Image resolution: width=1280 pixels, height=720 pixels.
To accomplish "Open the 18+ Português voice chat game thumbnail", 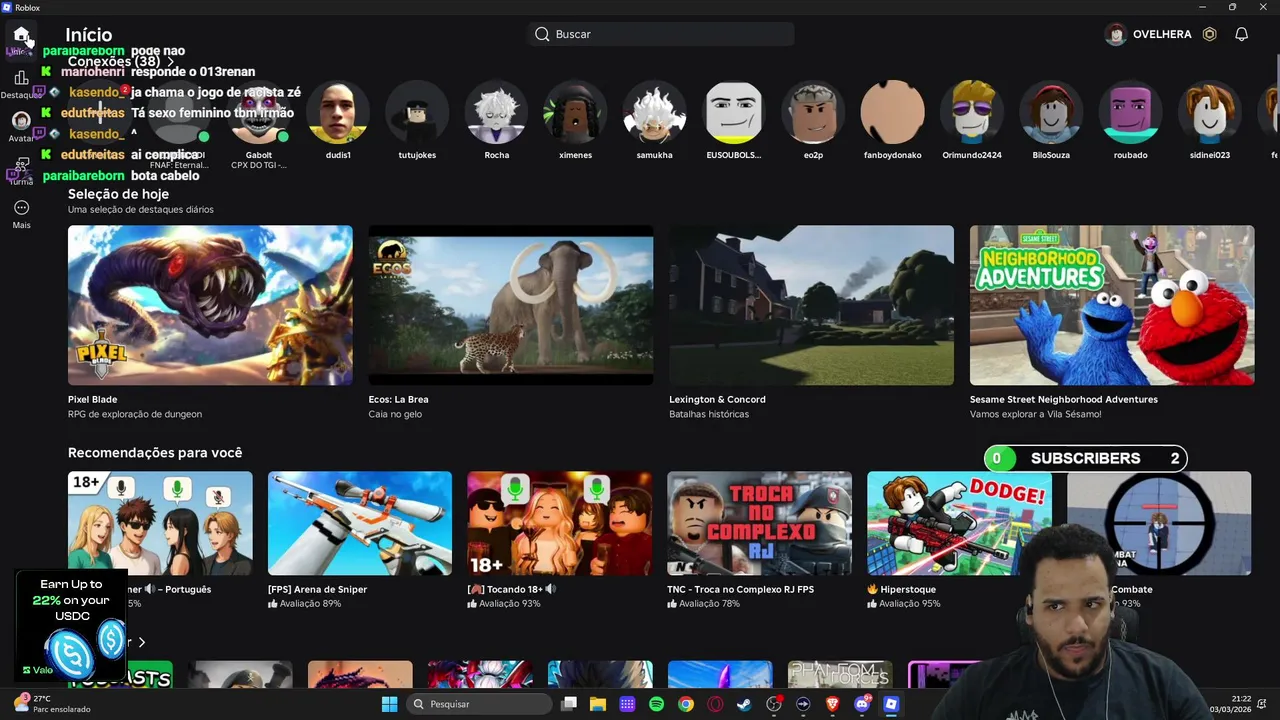I will (x=160, y=523).
